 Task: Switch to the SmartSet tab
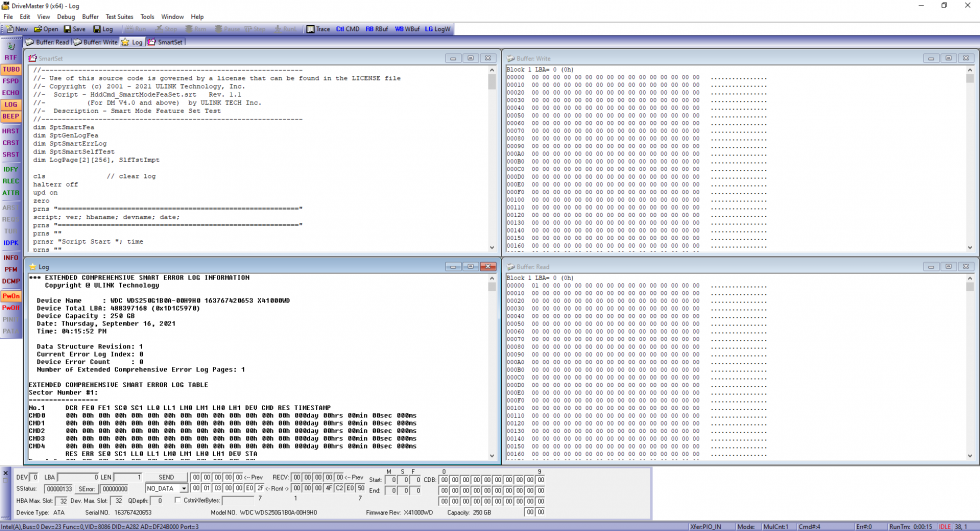[169, 42]
